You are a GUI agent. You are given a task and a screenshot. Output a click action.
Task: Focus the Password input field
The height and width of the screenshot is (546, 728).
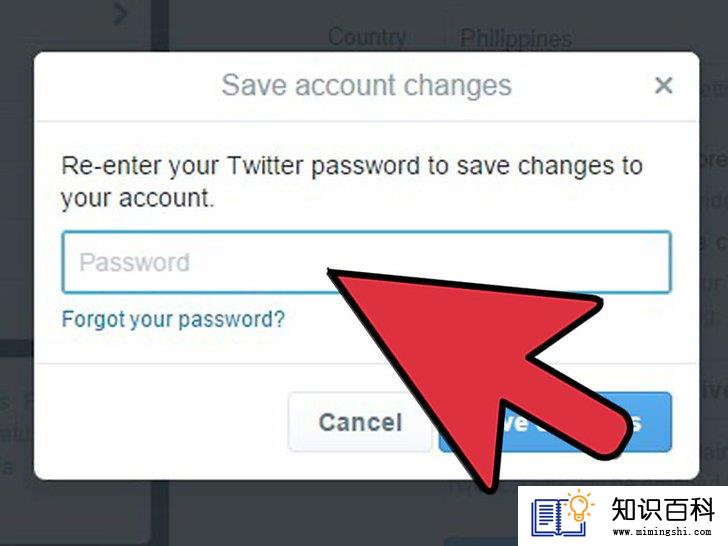(366, 262)
